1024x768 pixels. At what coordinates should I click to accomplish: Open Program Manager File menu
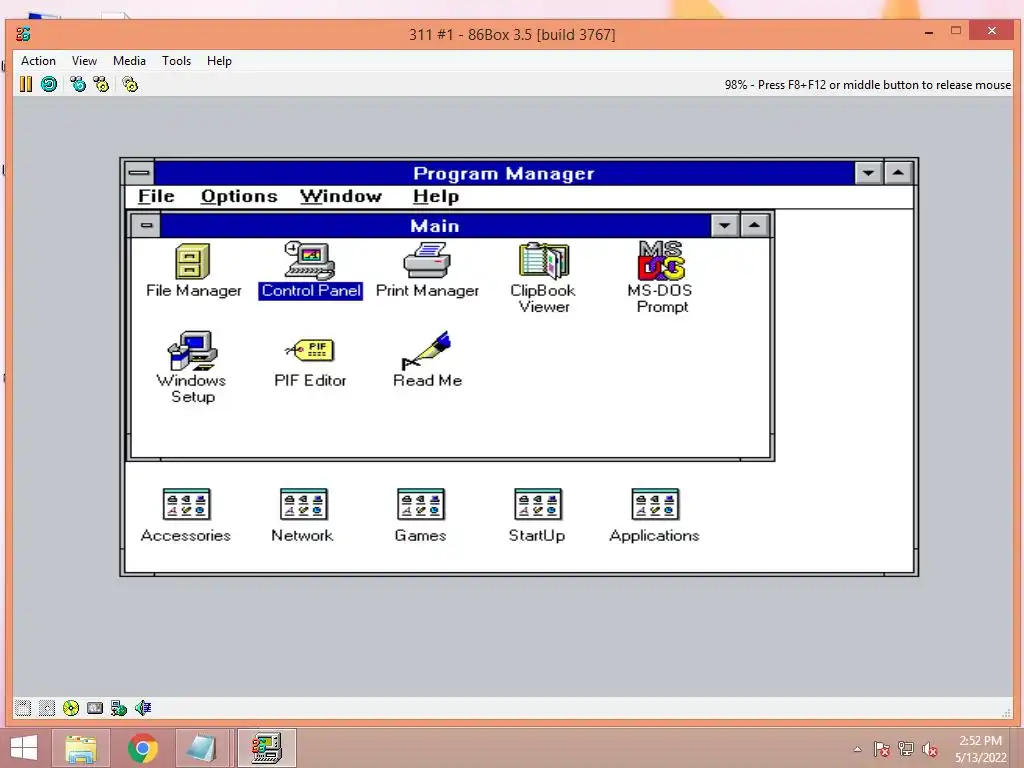click(x=156, y=196)
